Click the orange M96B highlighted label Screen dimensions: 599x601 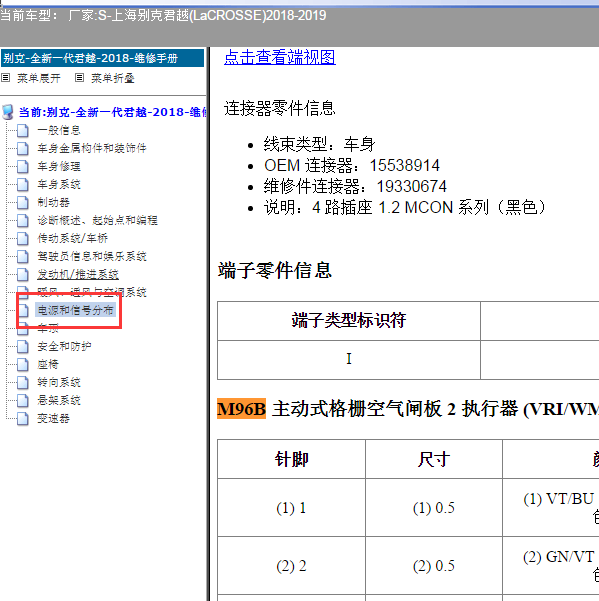coord(241,409)
